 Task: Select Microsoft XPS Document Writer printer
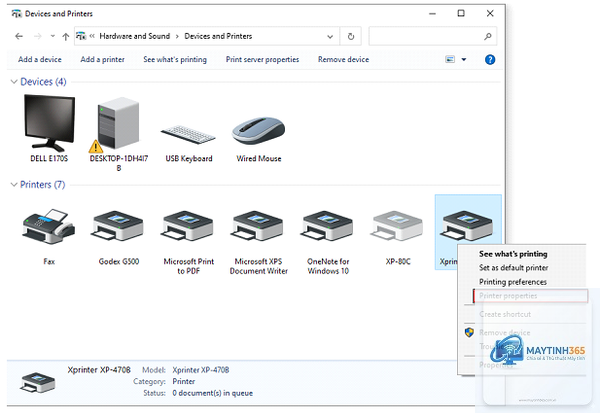258,227
